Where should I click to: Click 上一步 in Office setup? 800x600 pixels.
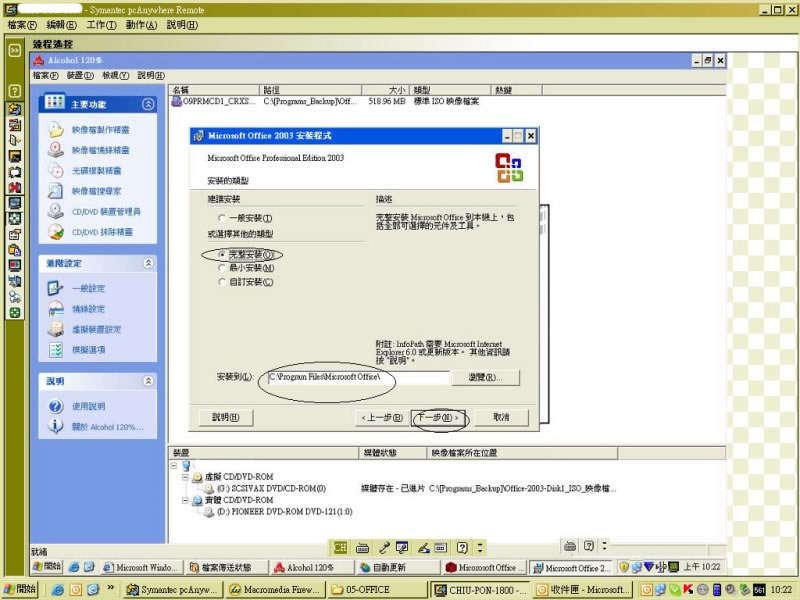[x=382, y=417]
